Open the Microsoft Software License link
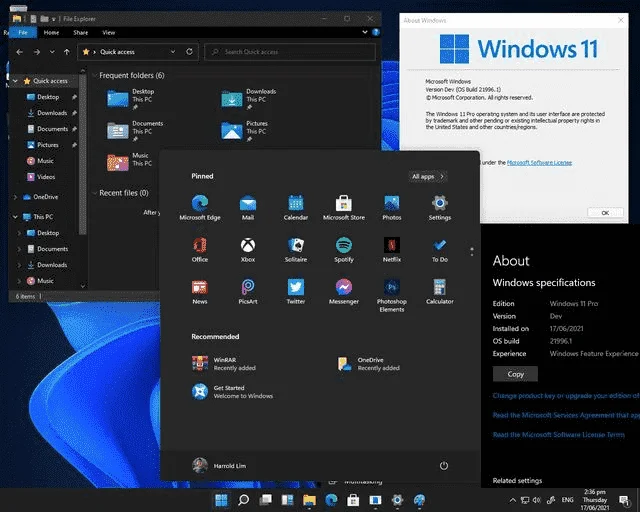640x512 pixels. point(539,163)
